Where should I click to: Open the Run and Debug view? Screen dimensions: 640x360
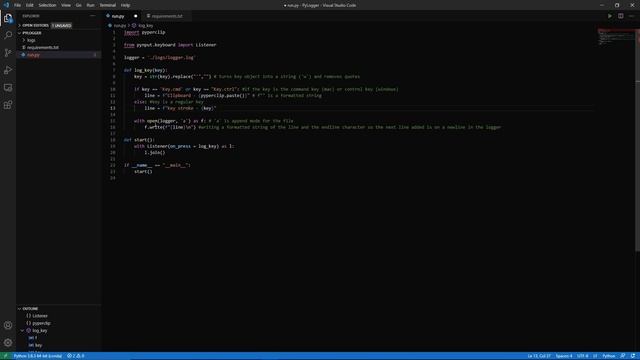pyautogui.click(x=8, y=70)
